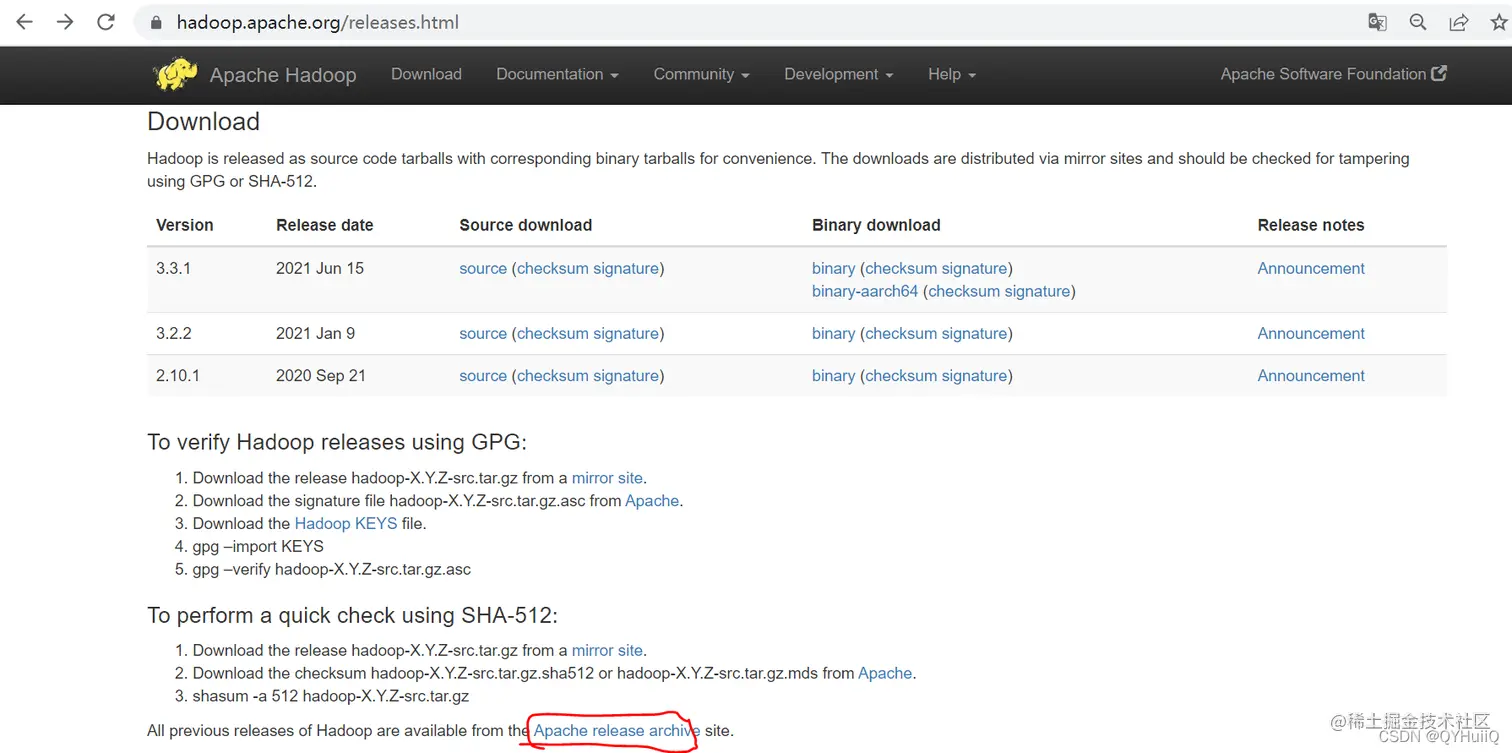Open Announcement for version 2.10.1

click(1311, 375)
